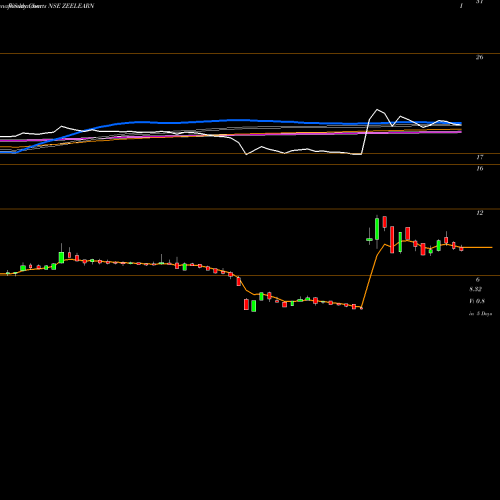Select the 26 price axis label
This screenshot has height=500, width=500.
point(479,57)
